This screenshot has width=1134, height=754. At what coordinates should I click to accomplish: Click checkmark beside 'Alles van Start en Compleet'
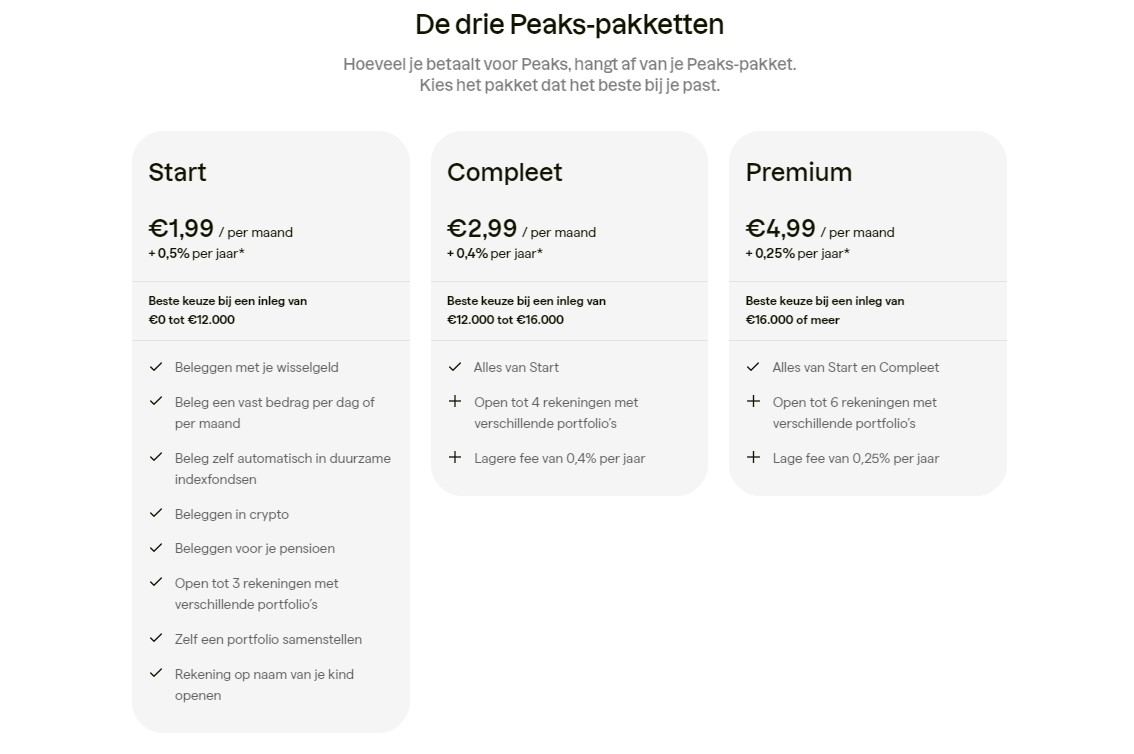coord(754,367)
